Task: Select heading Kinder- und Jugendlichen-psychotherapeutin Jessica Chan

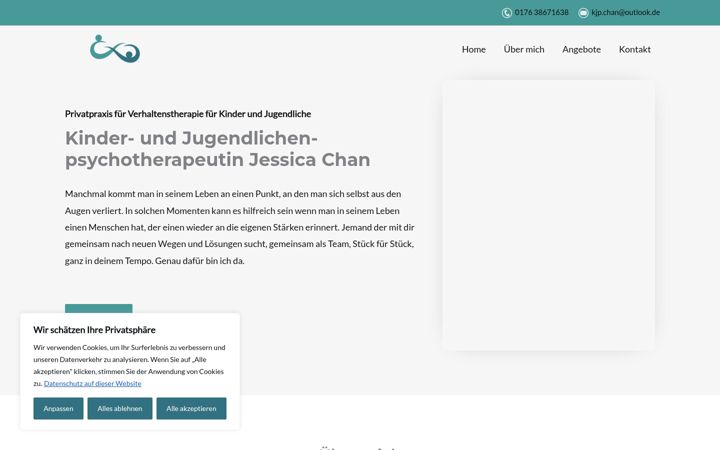Action: [x=218, y=149]
